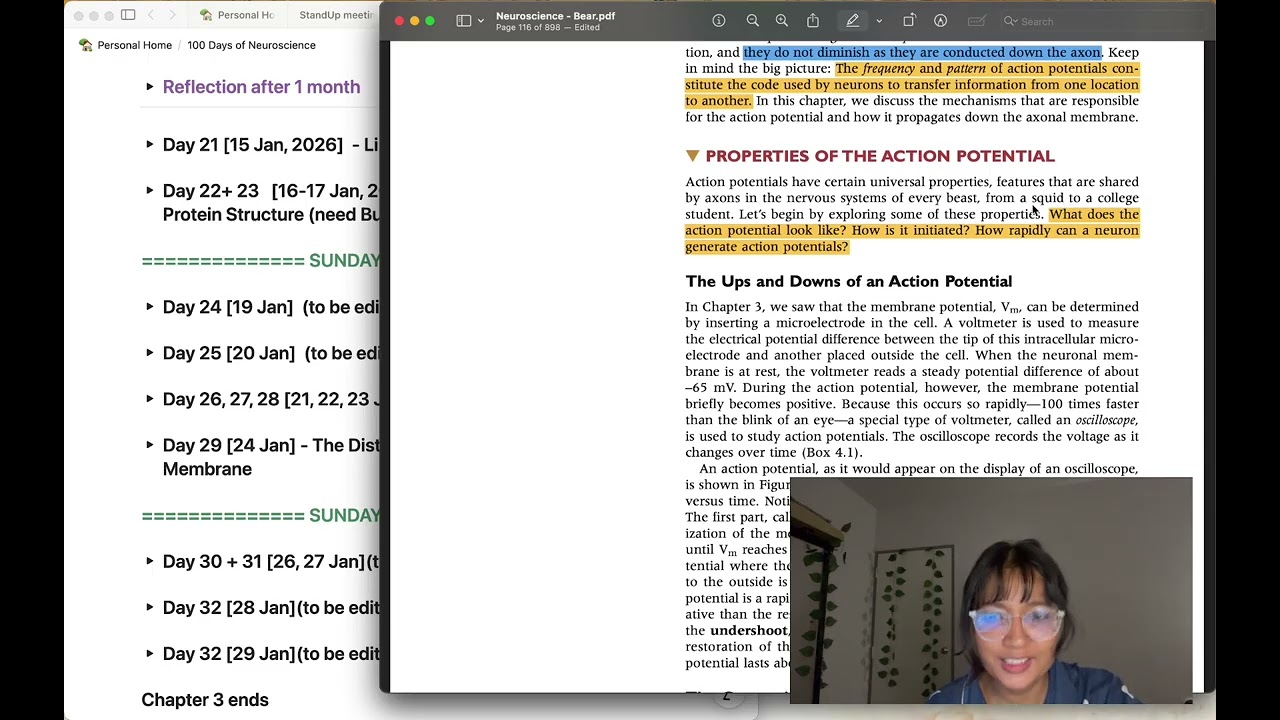Click the house icon beside the Personal Home breadcrumb
The width and height of the screenshot is (1280, 720).
[x=86, y=45]
